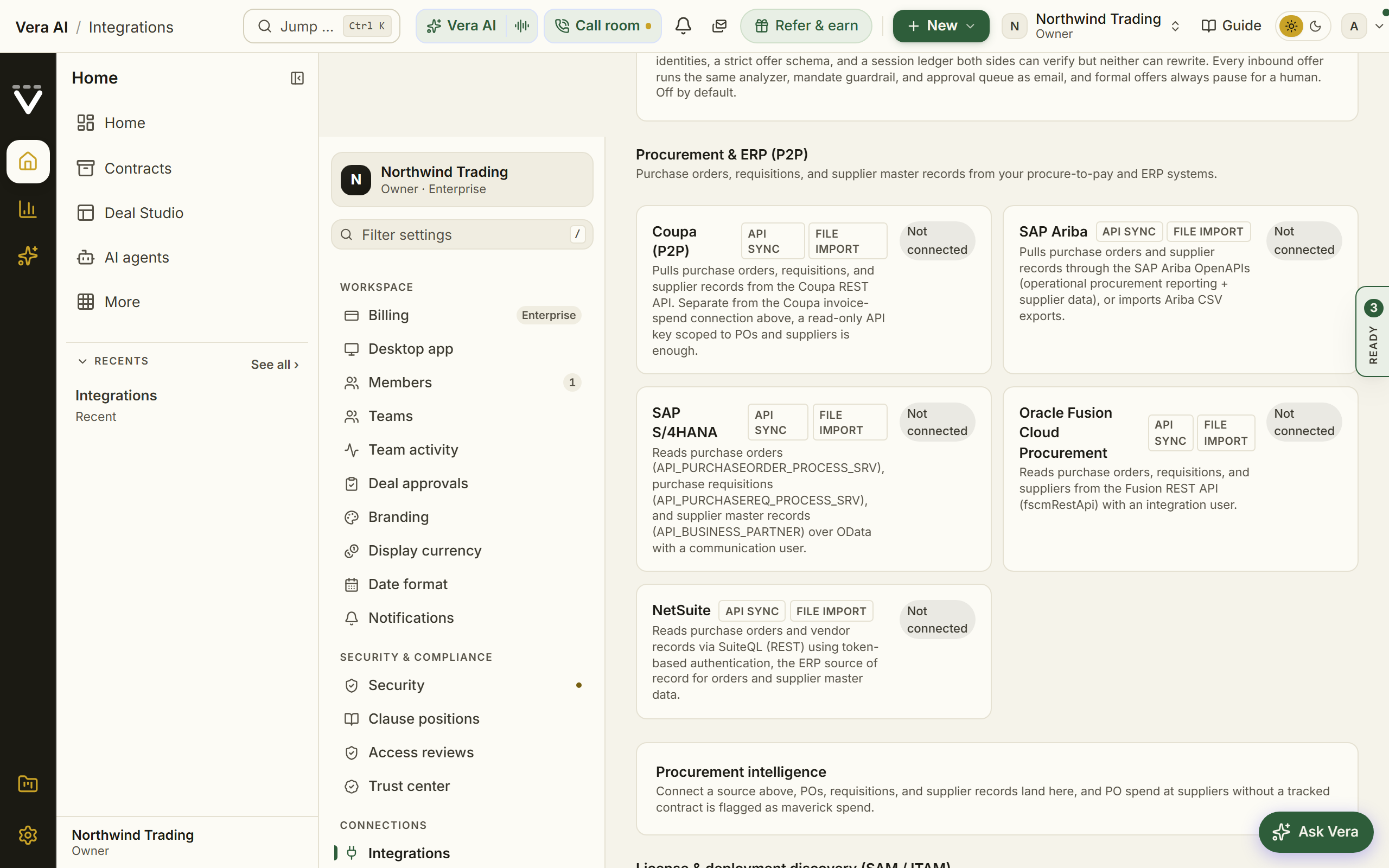Collapse the Home sidebar panel
The width and height of the screenshot is (1389, 868).
(x=297, y=78)
